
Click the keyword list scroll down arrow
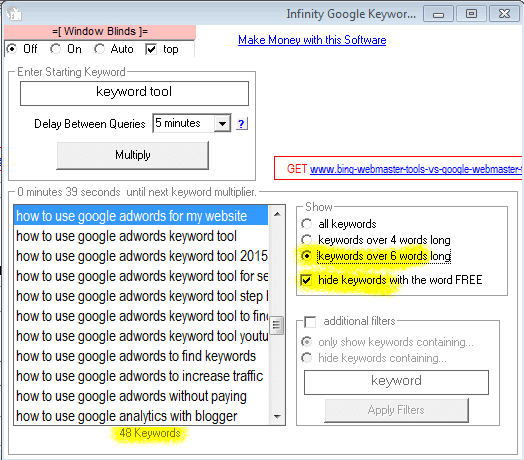click(x=277, y=417)
